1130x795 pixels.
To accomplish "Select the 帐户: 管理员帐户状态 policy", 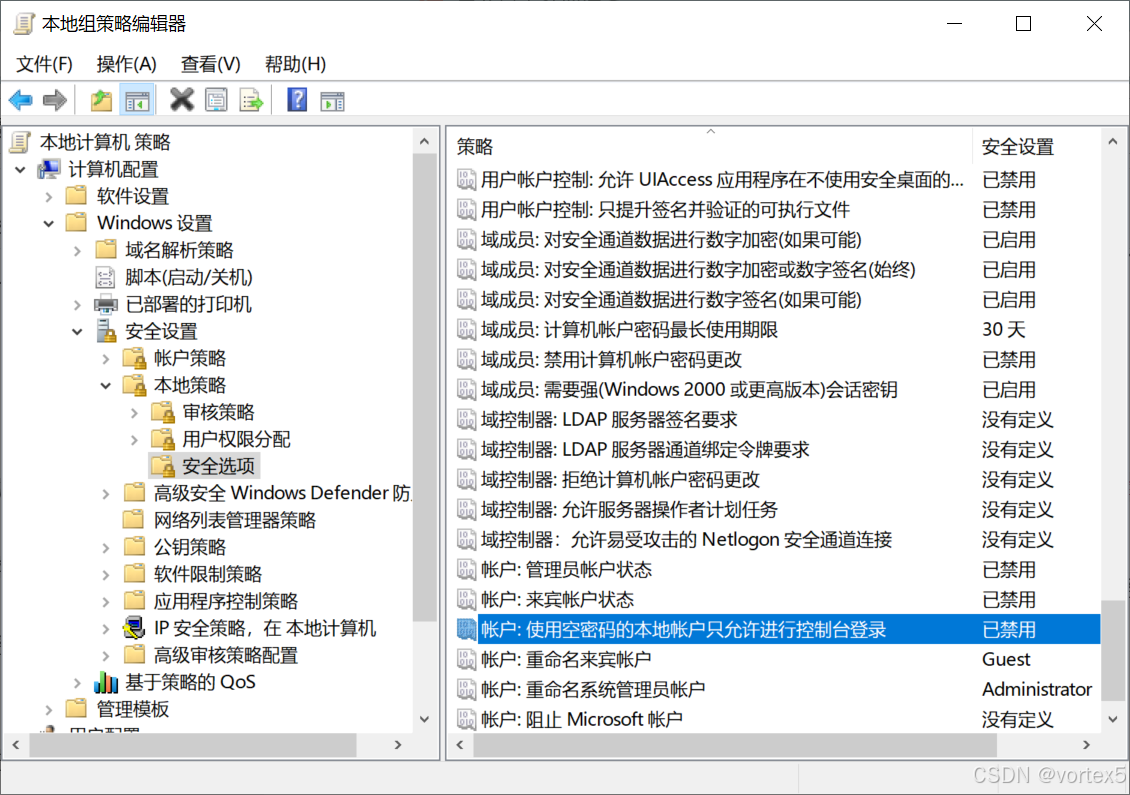I will (x=778, y=569).
